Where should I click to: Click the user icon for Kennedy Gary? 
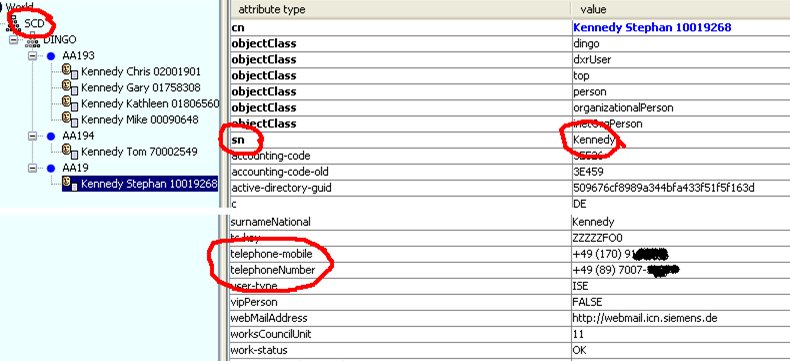point(70,87)
